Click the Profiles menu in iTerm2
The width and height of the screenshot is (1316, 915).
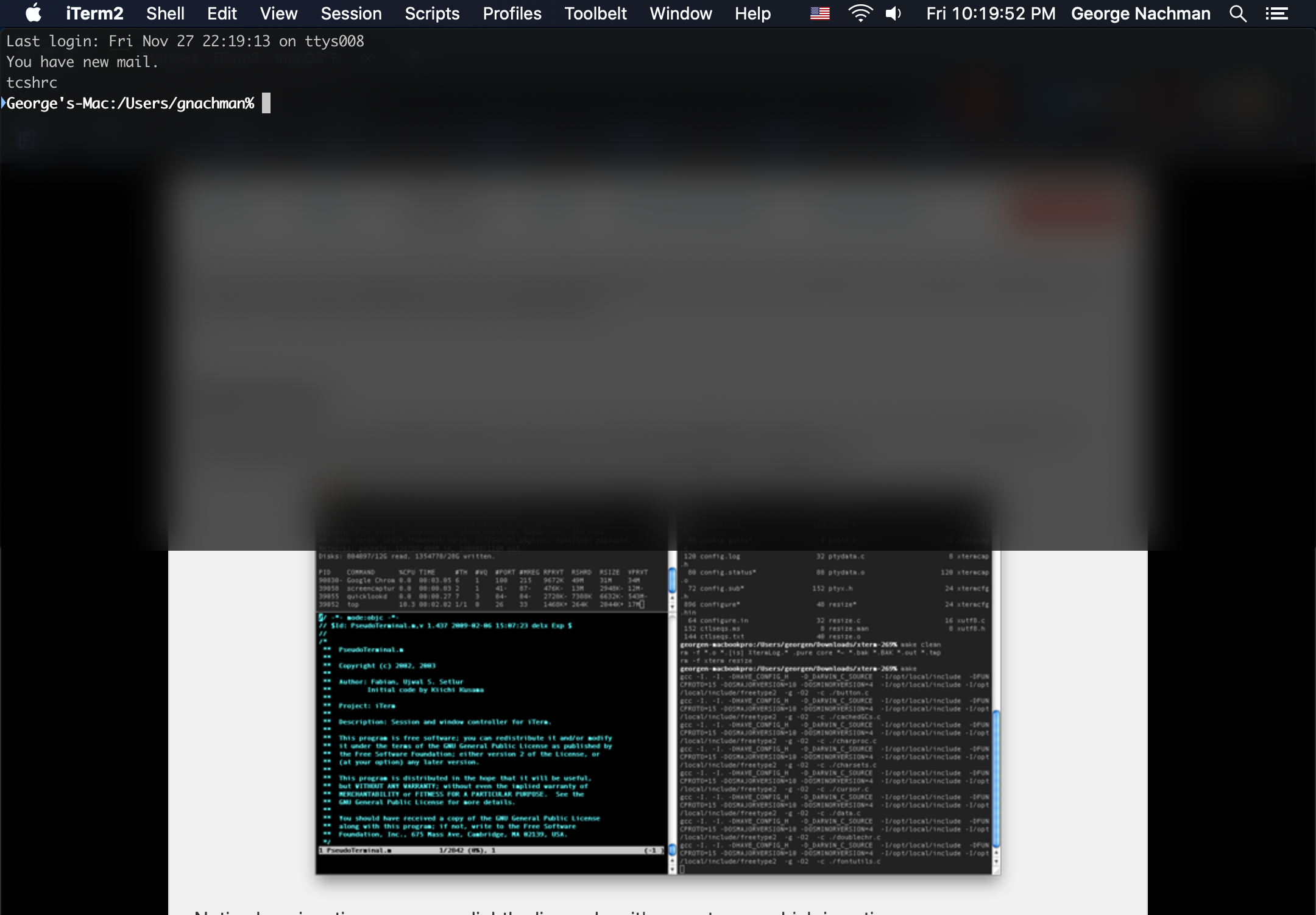[512, 13]
